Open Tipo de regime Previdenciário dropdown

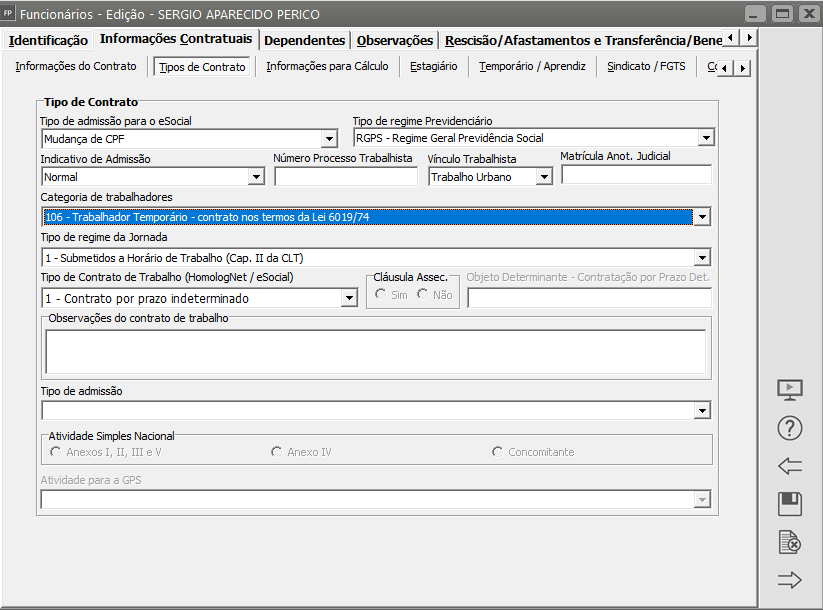pos(705,138)
